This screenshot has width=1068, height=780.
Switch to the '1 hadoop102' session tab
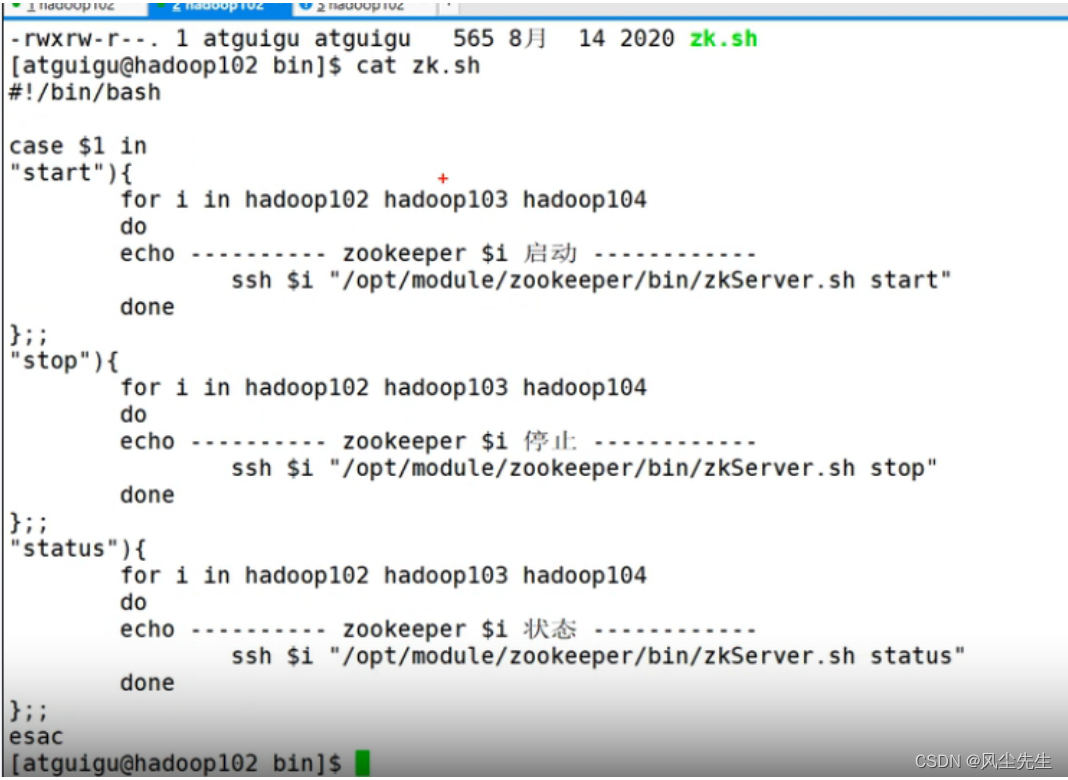click(74, 7)
